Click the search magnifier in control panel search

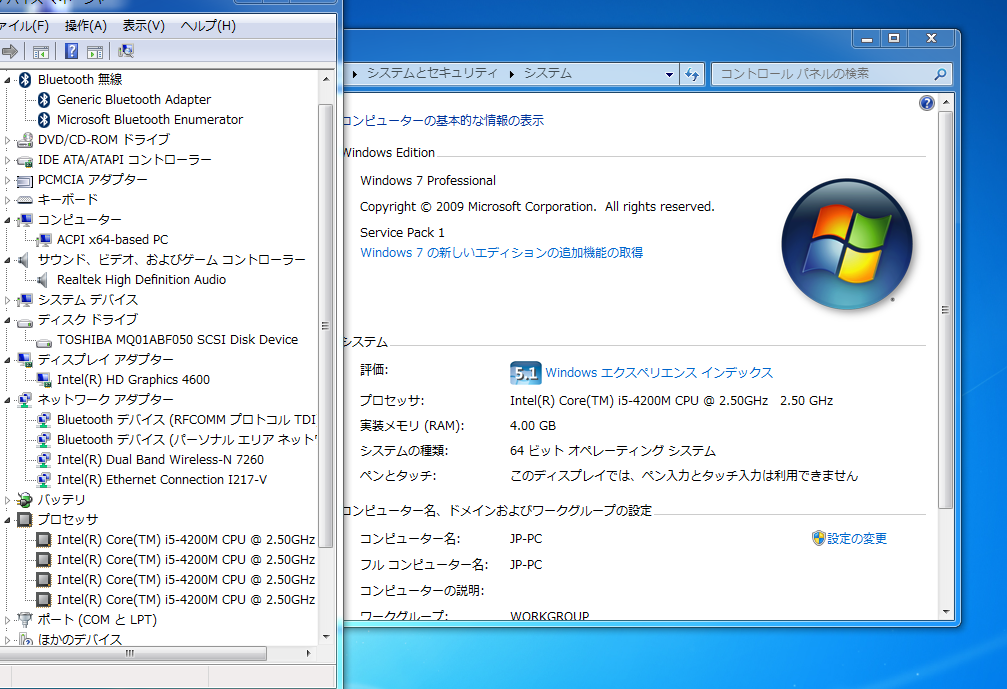940,74
